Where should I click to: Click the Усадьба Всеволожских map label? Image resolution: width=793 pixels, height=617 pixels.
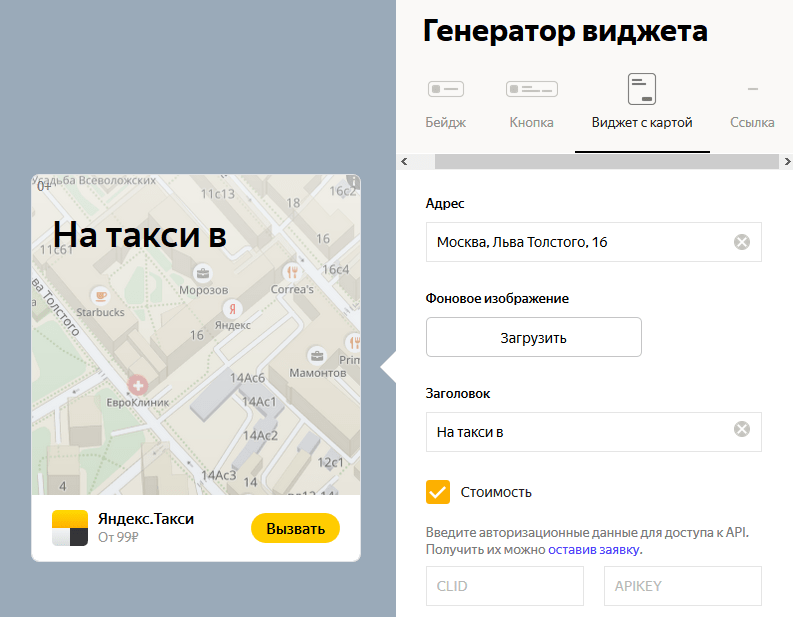coord(94,180)
